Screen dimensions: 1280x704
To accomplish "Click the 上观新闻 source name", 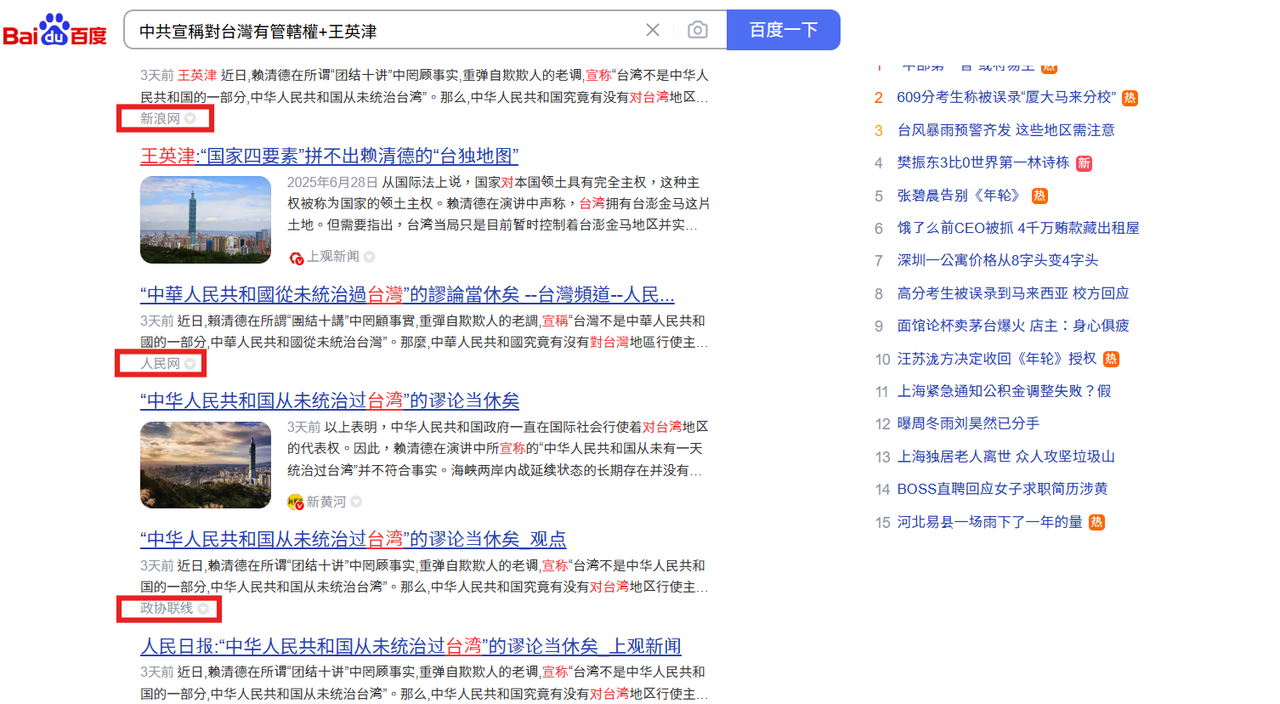I will coord(333,257).
